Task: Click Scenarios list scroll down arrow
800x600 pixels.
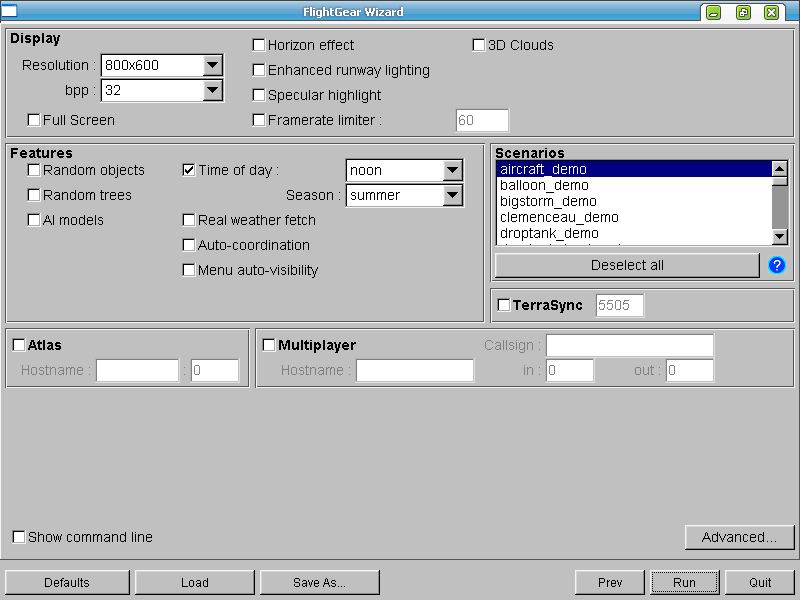Action: 780,236
